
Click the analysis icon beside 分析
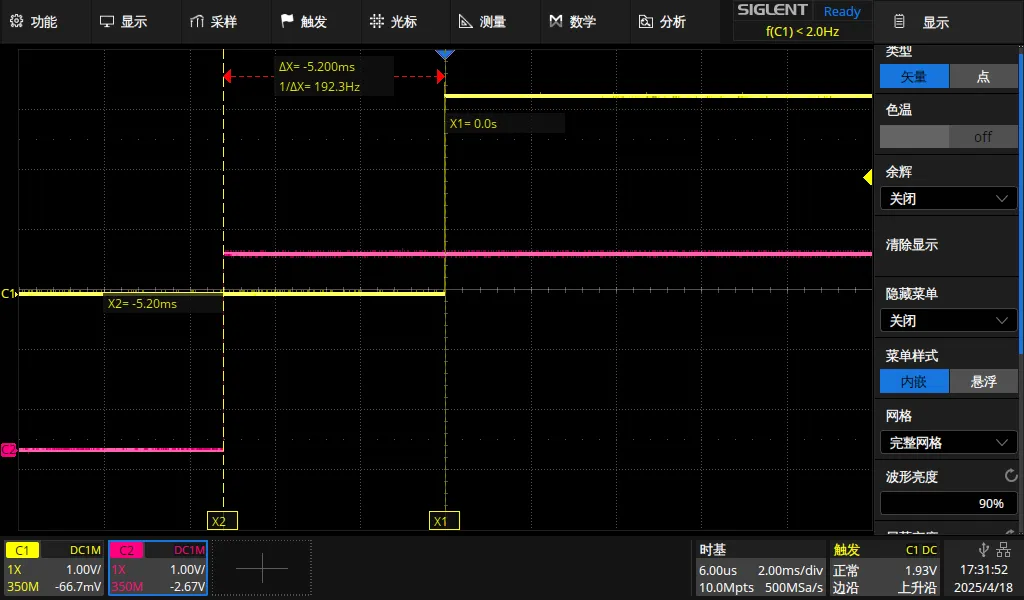[x=645, y=22]
